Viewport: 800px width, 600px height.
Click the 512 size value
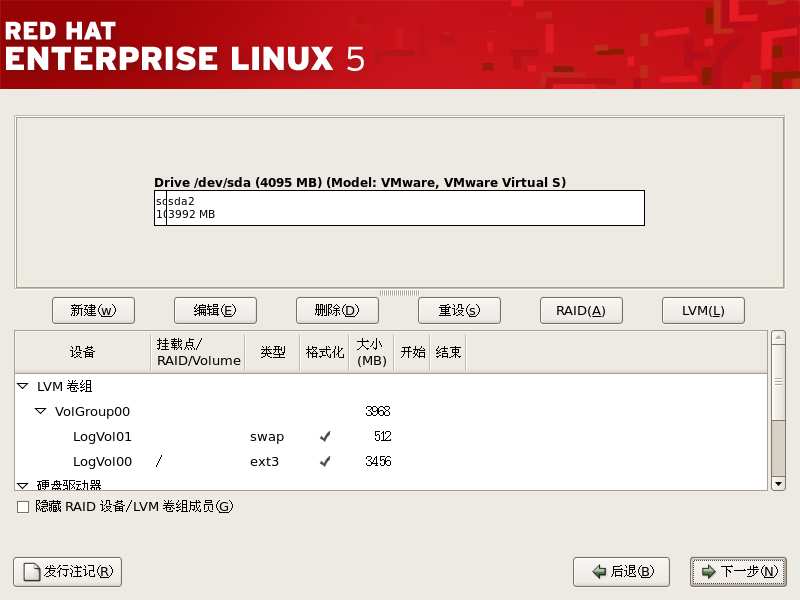383,436
